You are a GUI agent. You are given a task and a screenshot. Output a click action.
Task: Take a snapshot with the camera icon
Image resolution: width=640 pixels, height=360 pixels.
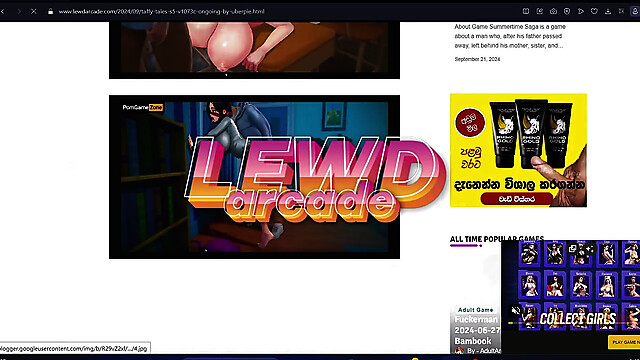(553, 11)
